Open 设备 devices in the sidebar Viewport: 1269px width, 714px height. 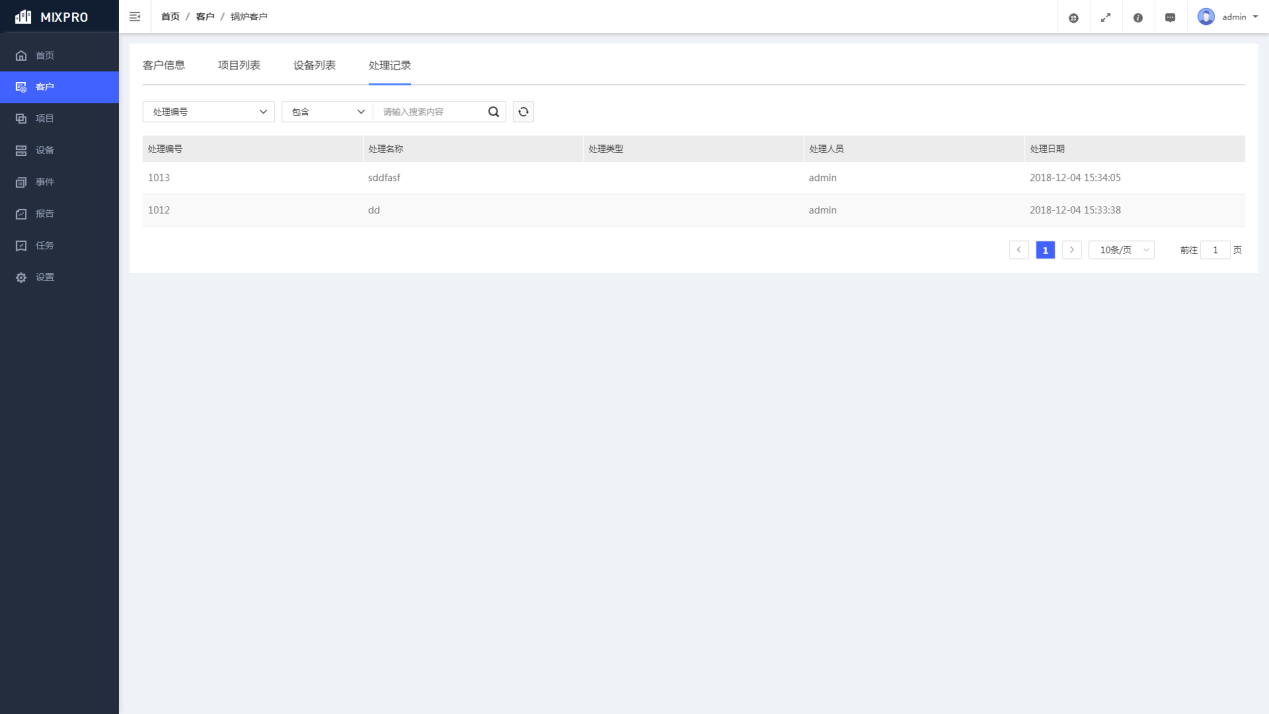pos(45,150)
